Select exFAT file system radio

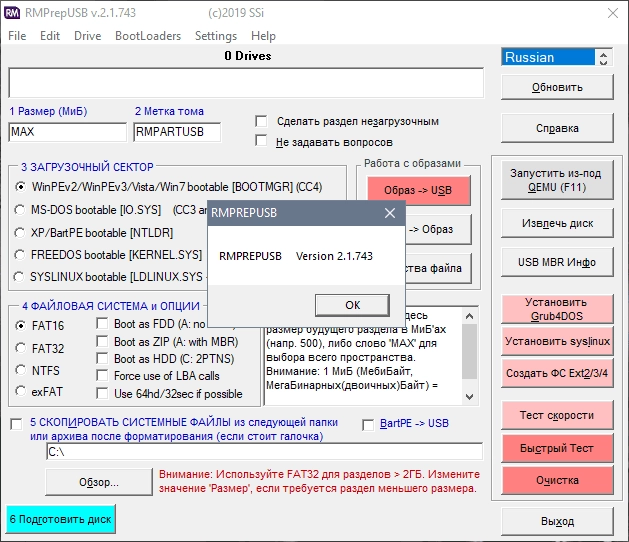20,391
